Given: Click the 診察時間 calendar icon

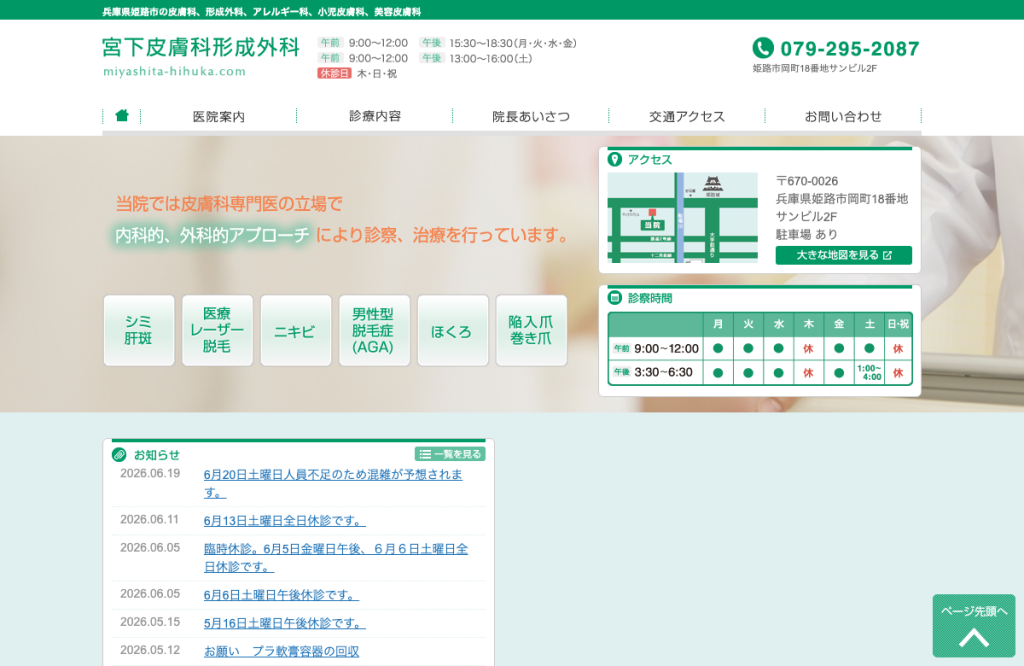Looking at the screenshot, I should [x=615, y=298].
